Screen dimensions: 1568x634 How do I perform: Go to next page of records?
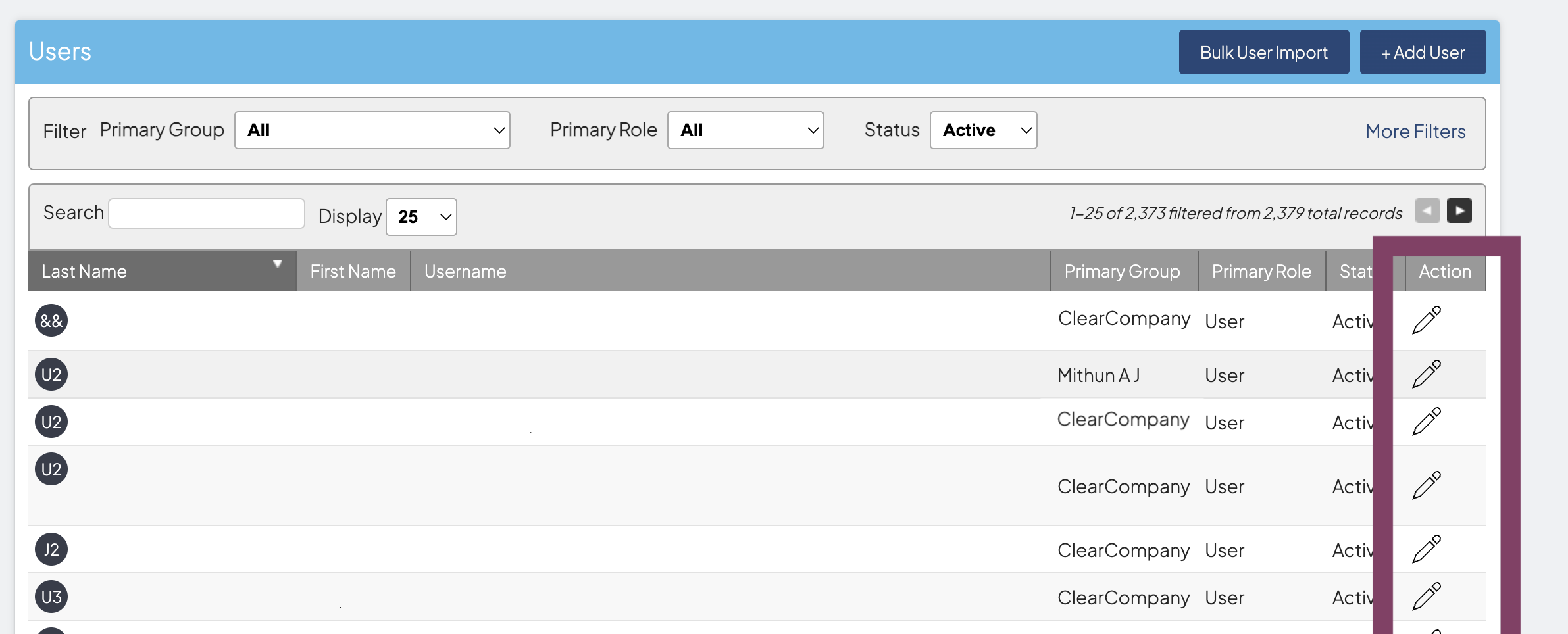click(x=1459, y=210)
